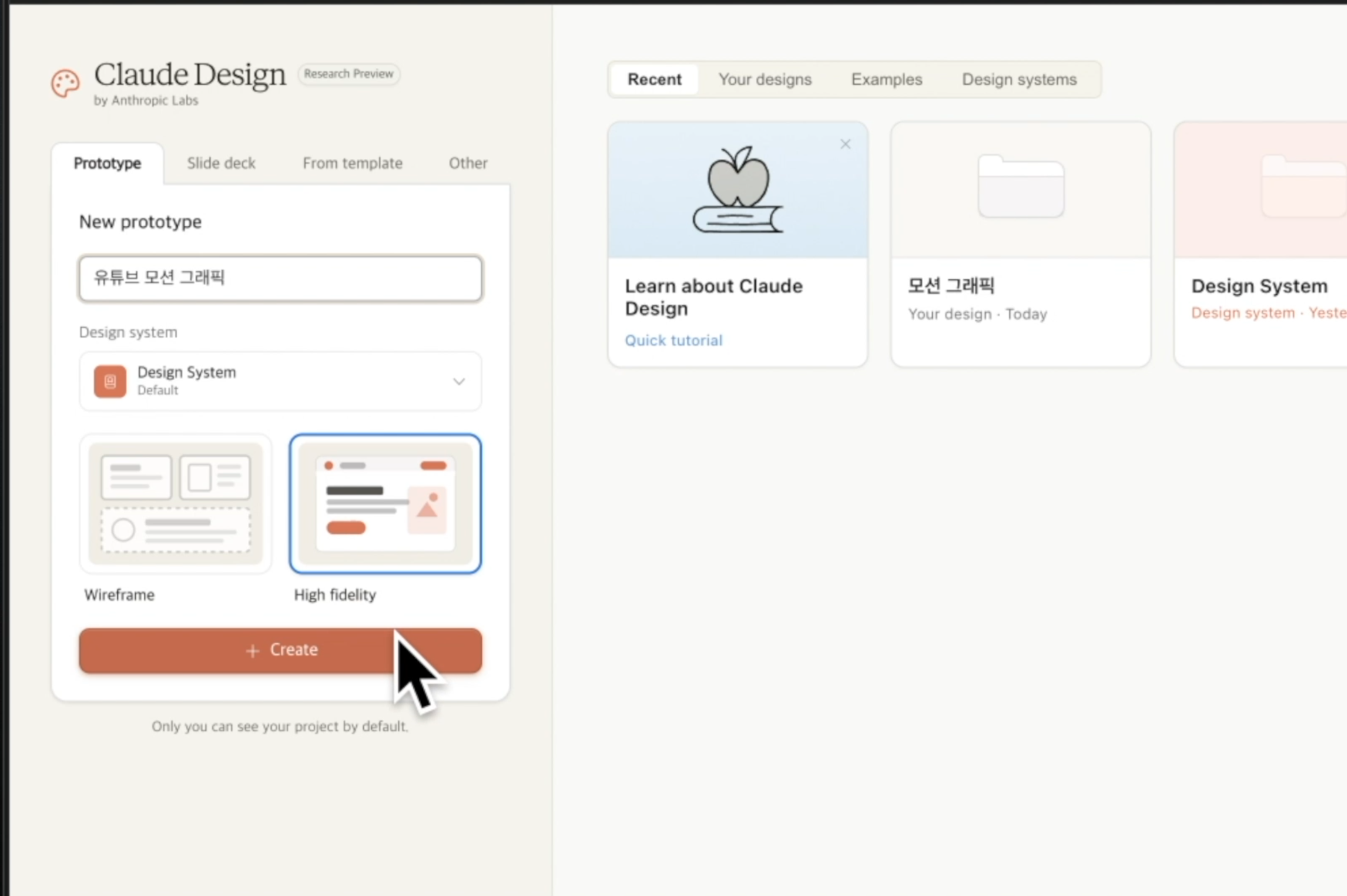This screenshot has width=1347, height=896.
Task: Switch to the Prototype tab
Action: point(107,163)
